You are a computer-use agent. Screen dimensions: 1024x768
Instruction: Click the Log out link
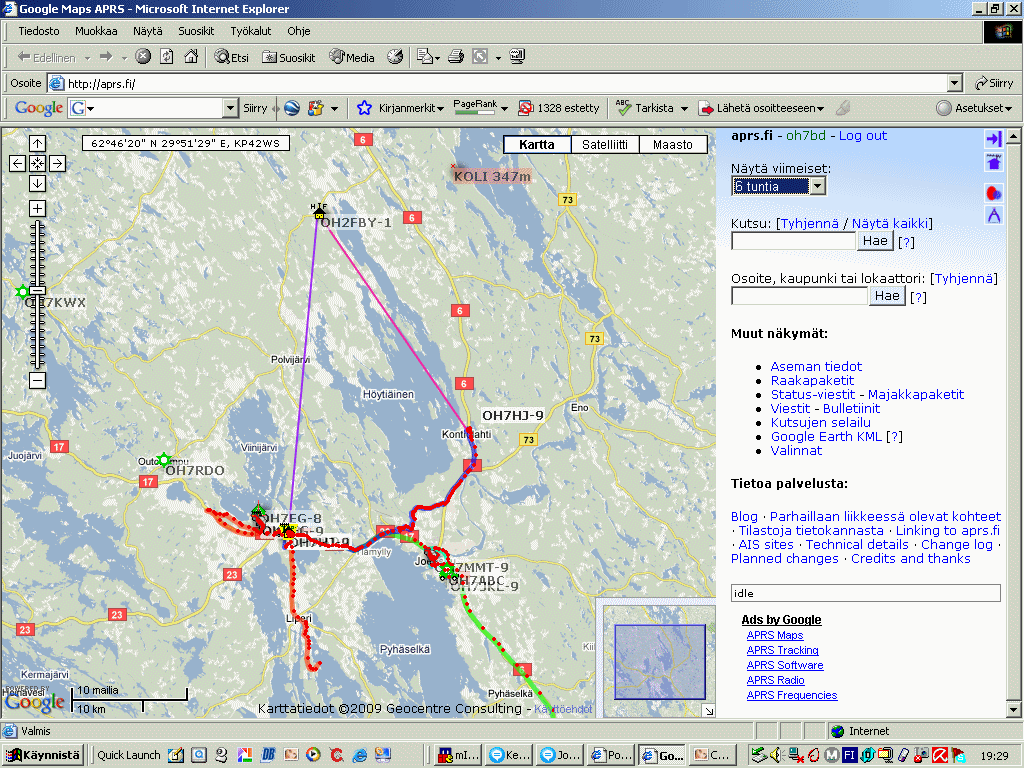(x=862, y=136)
